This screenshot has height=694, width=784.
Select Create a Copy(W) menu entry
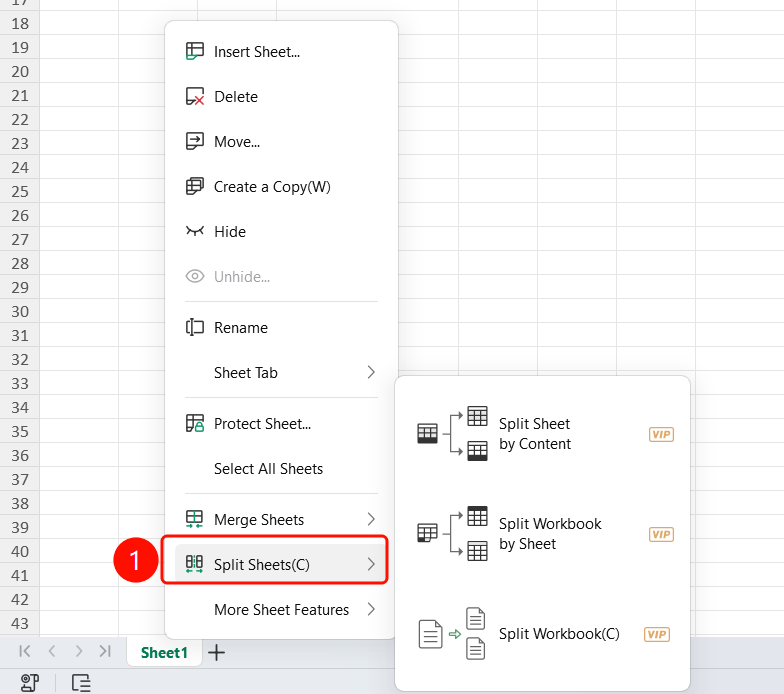tap(282, 186)
